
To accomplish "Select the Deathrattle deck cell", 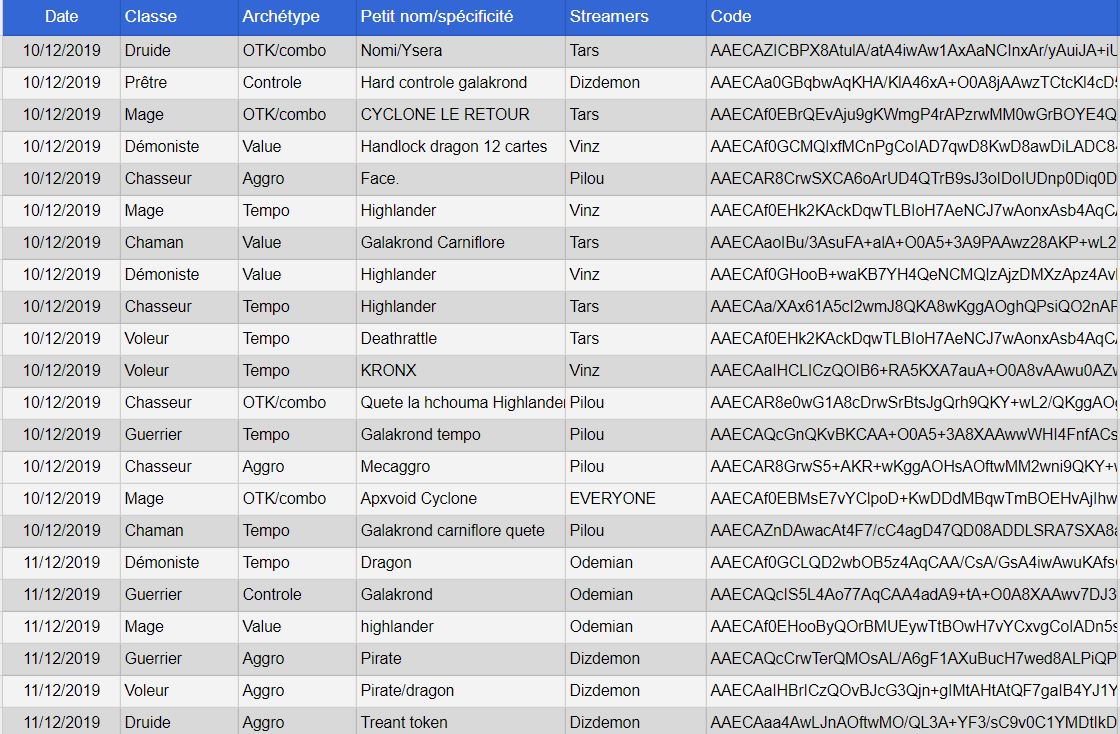I will pyautogui.click(x=399, y=338).
